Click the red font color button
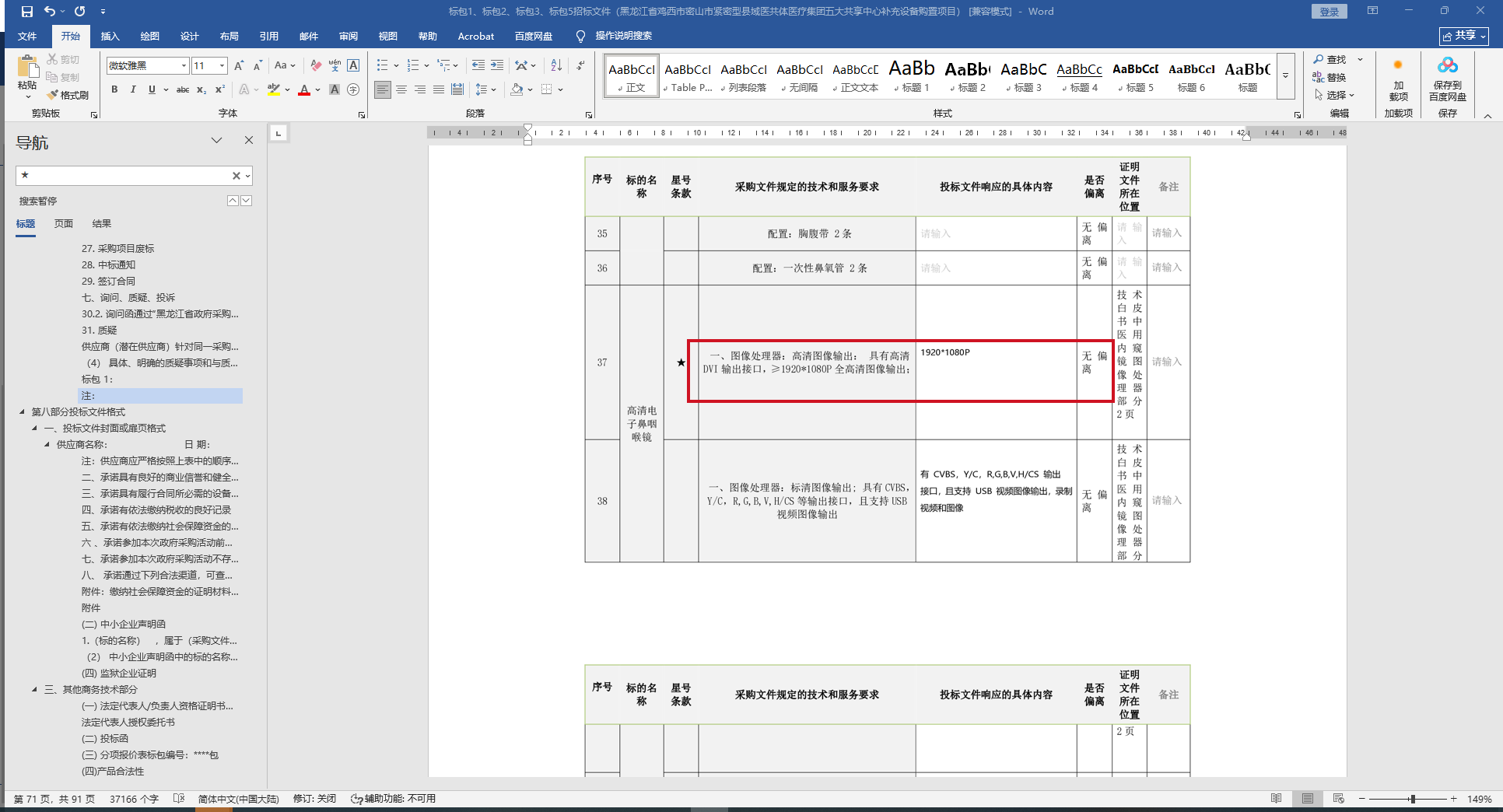The height and width of the screenshot is (812, 1503). 304,89
